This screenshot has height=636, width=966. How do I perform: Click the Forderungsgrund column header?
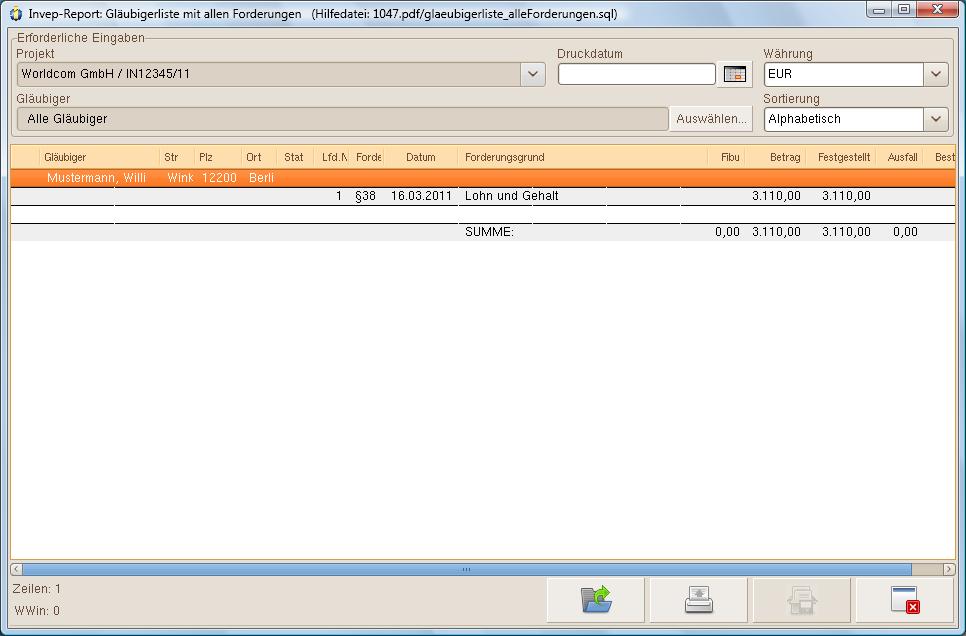tap(582, 157)
